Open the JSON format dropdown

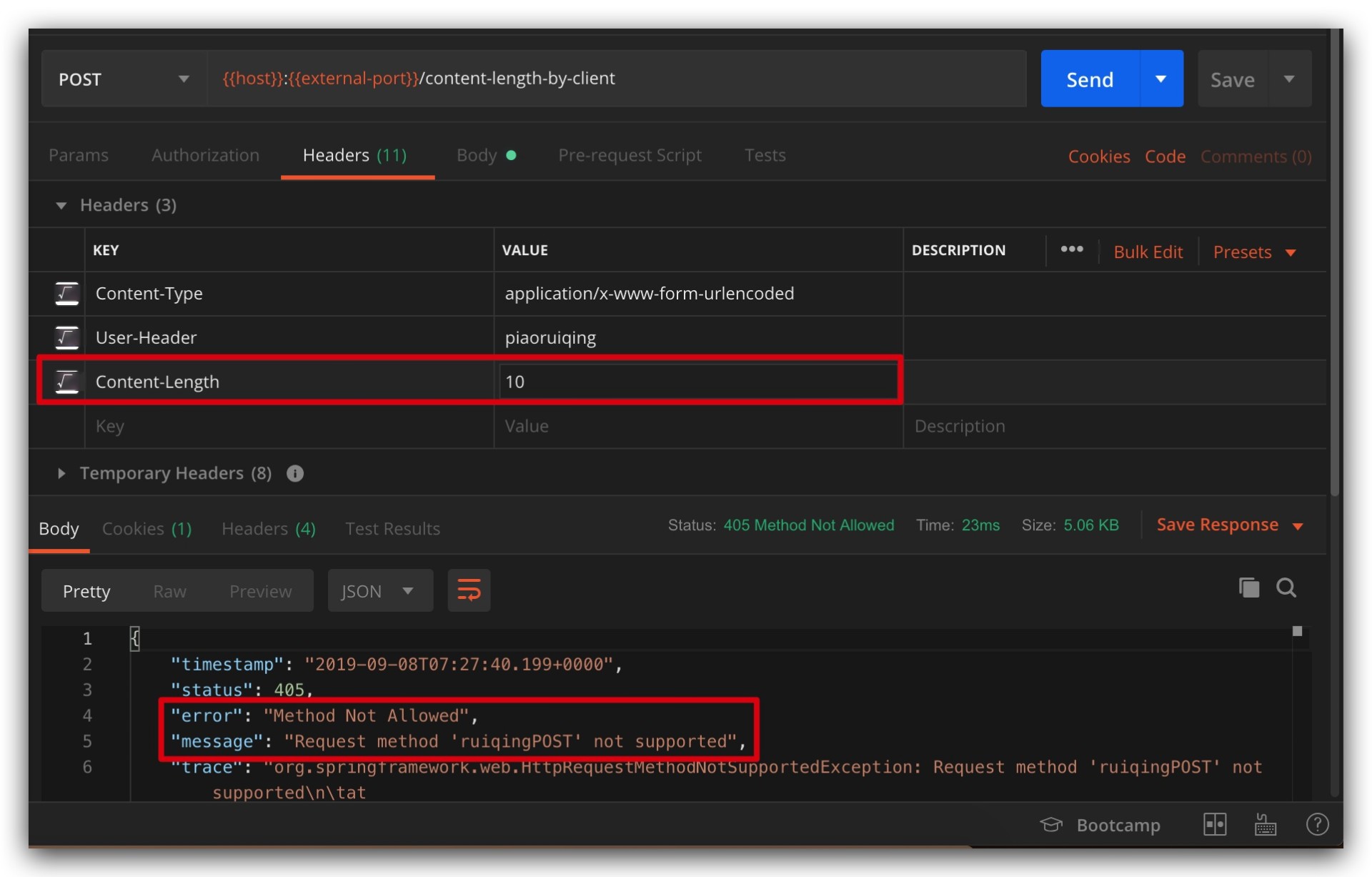click(x=380, y=590)
